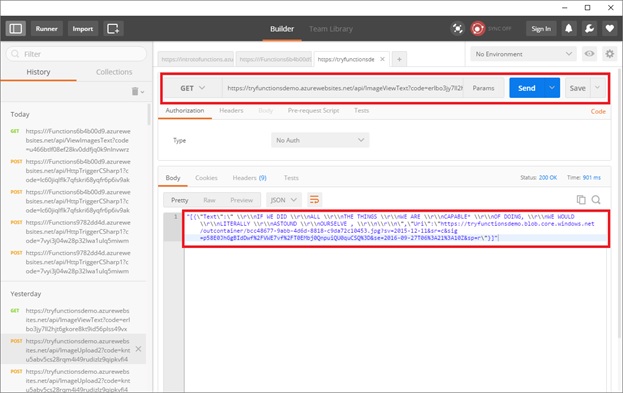Click Sign In
623x393 pixels.
point(541,29)
